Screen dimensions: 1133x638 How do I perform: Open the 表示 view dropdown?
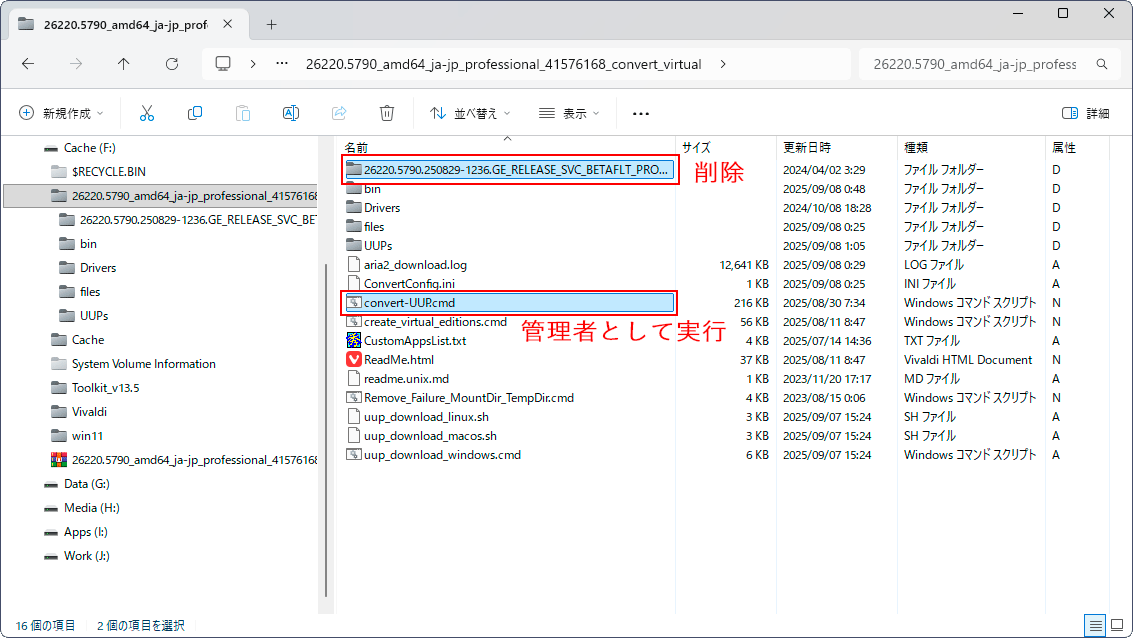pos(569,113)
